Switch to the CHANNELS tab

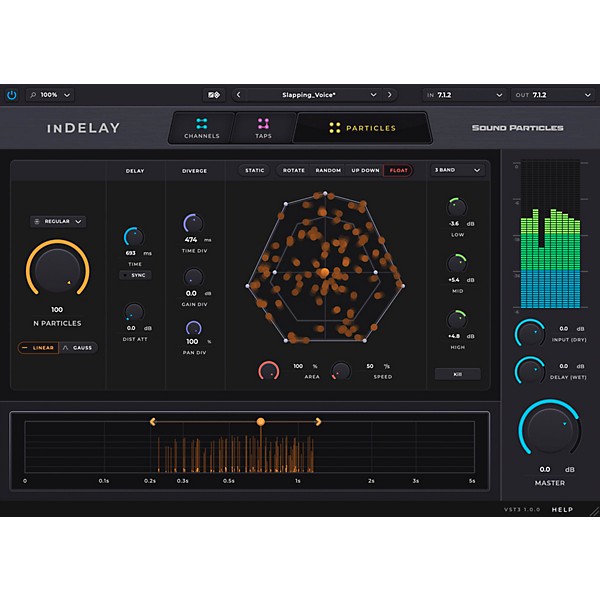202,128
